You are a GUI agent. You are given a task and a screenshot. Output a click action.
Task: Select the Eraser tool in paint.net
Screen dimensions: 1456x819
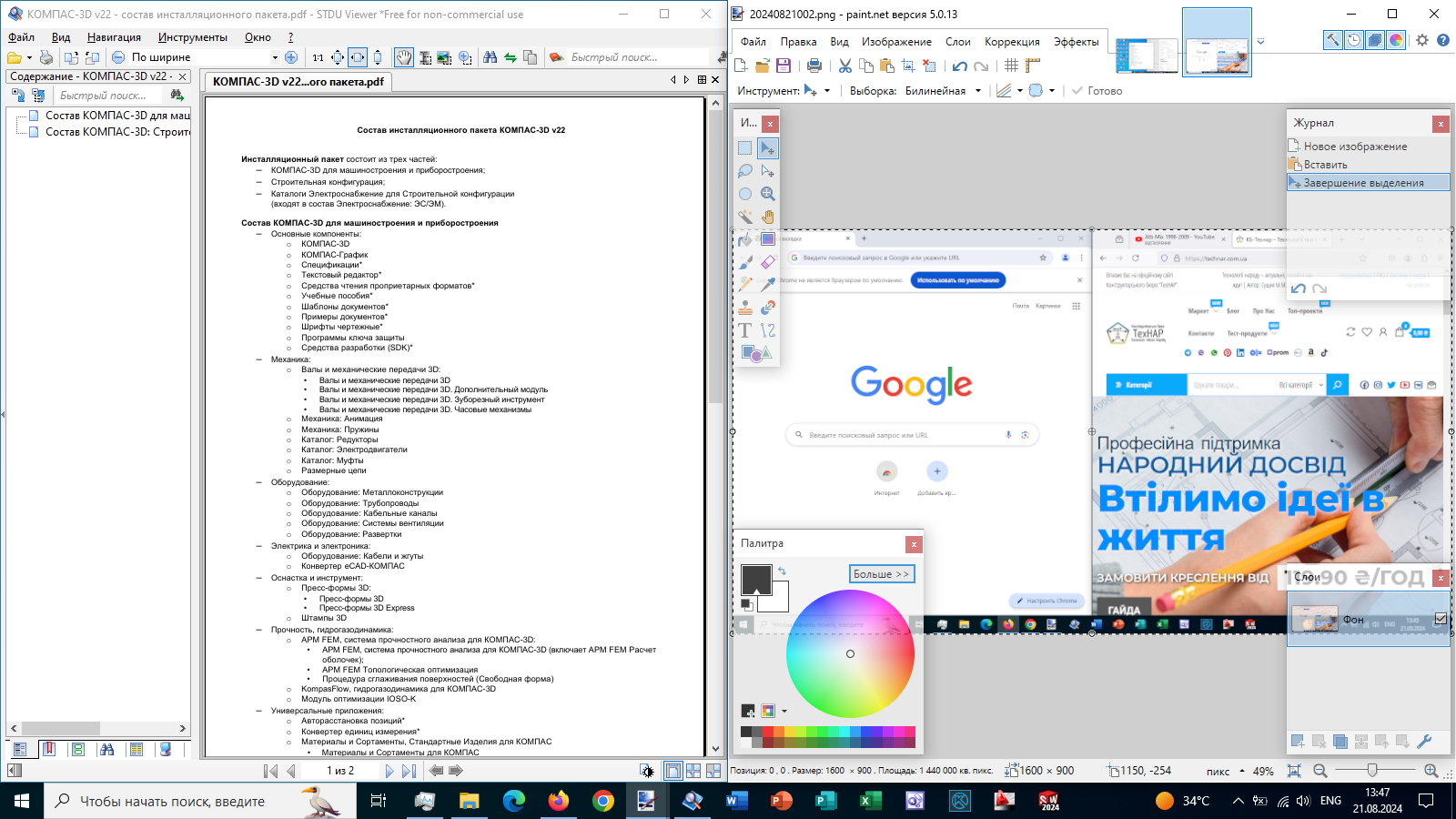pyautogui.click(x=768, y=262)
